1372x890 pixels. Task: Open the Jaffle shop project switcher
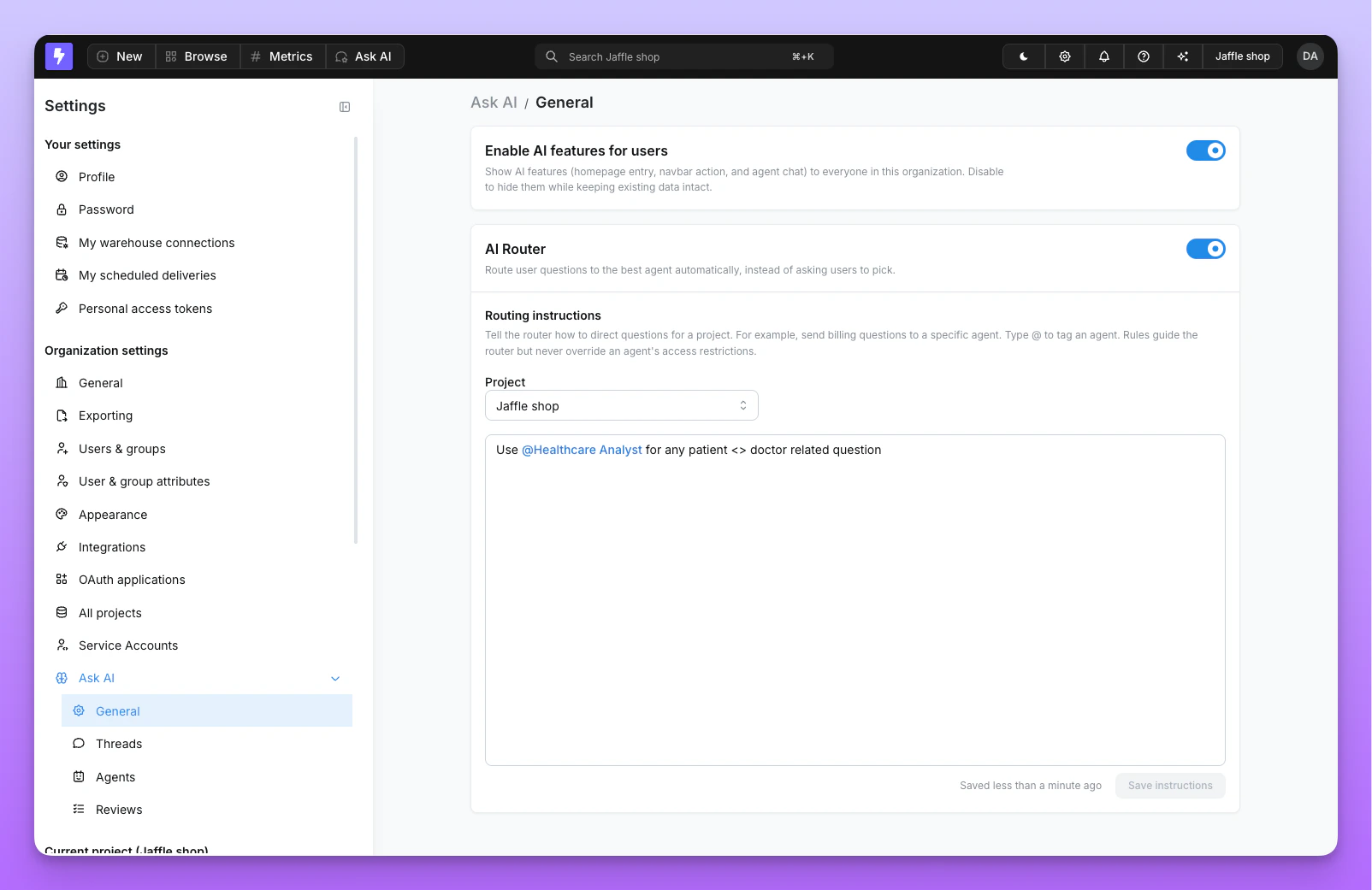pos(1242,56)
